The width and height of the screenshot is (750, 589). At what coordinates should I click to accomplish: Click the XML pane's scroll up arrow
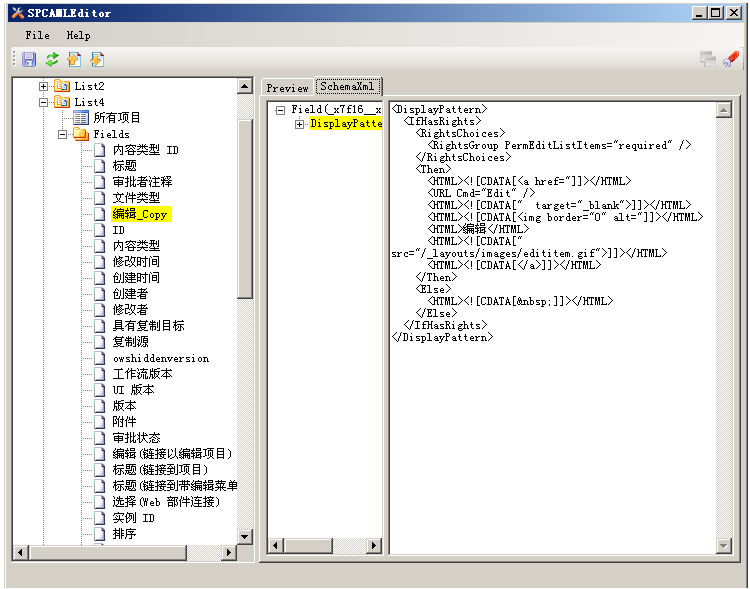pyautogui.click(x=724, y=110)
